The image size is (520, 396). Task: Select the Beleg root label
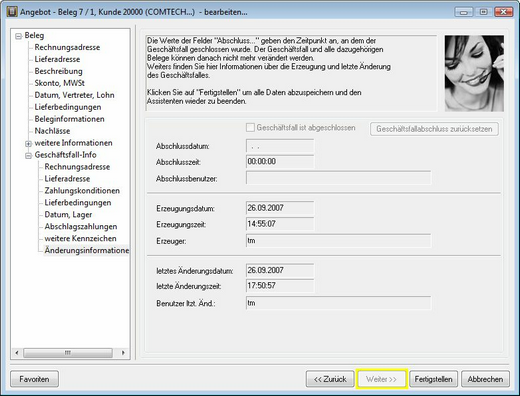(x=34, y=35)
